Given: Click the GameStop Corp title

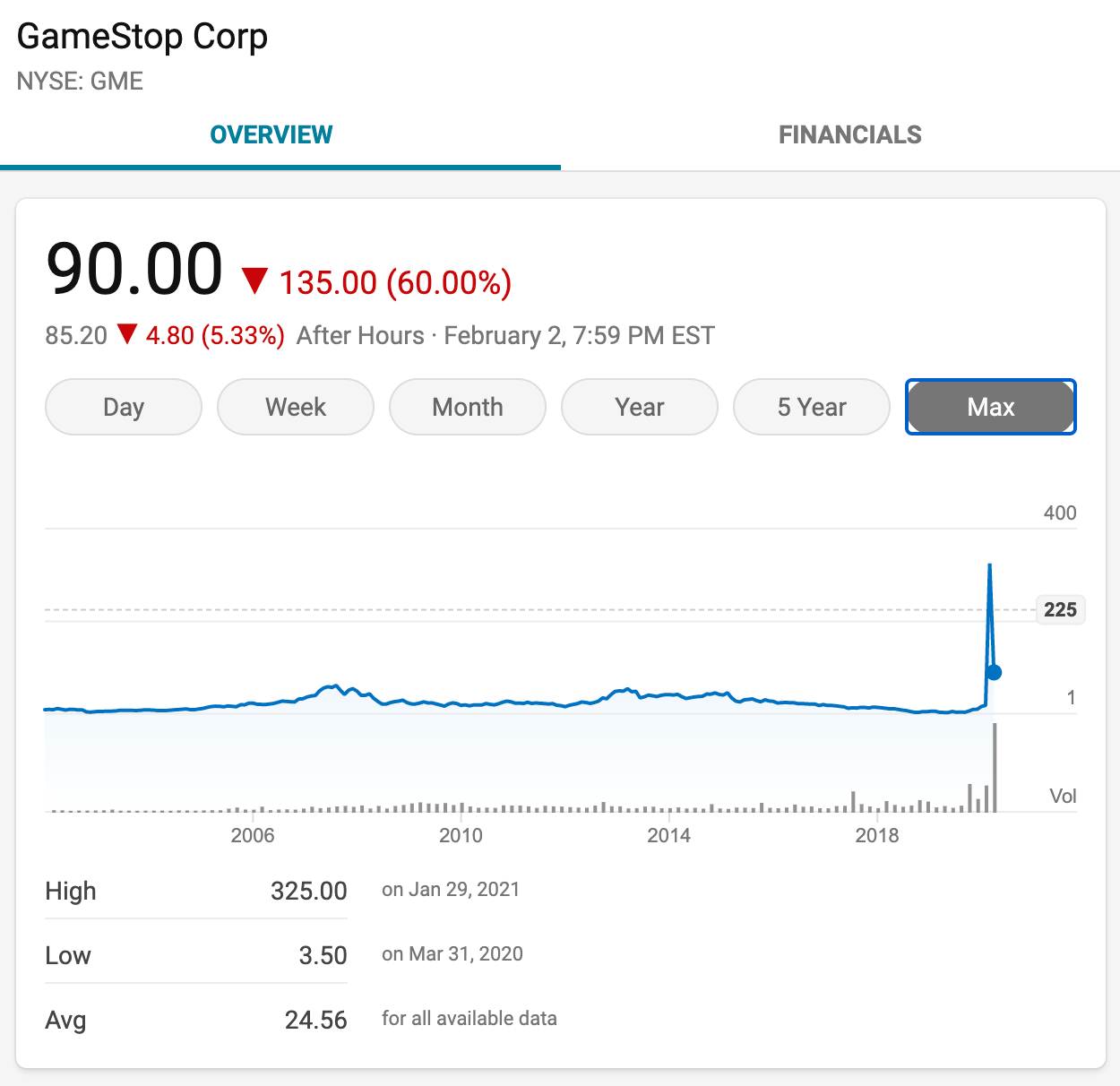Looking at the screenshot, I should coord(142,37).
